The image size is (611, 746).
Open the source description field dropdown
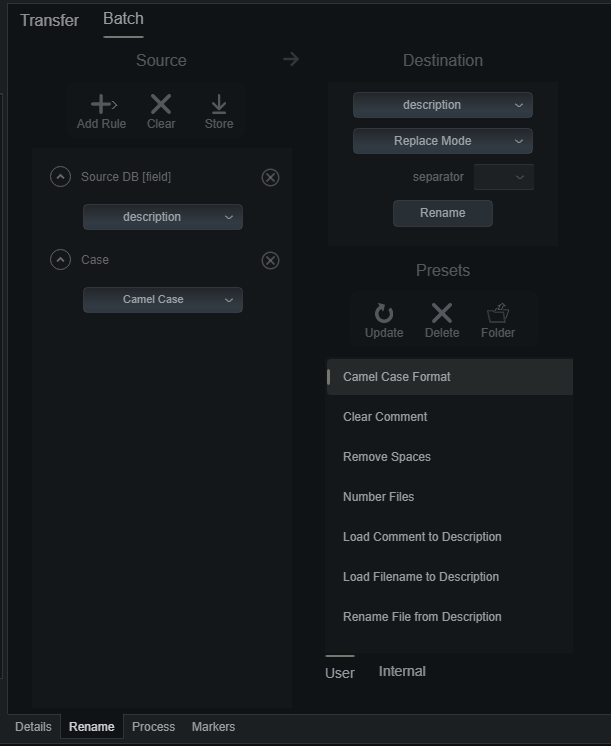click(x=163, y=217)
